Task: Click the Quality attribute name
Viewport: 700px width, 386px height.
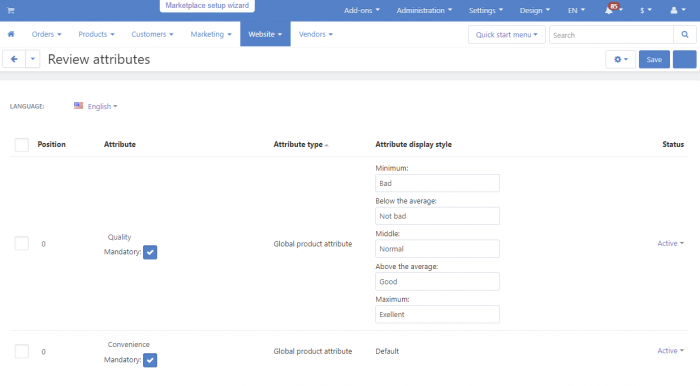Action: point(119,237)
